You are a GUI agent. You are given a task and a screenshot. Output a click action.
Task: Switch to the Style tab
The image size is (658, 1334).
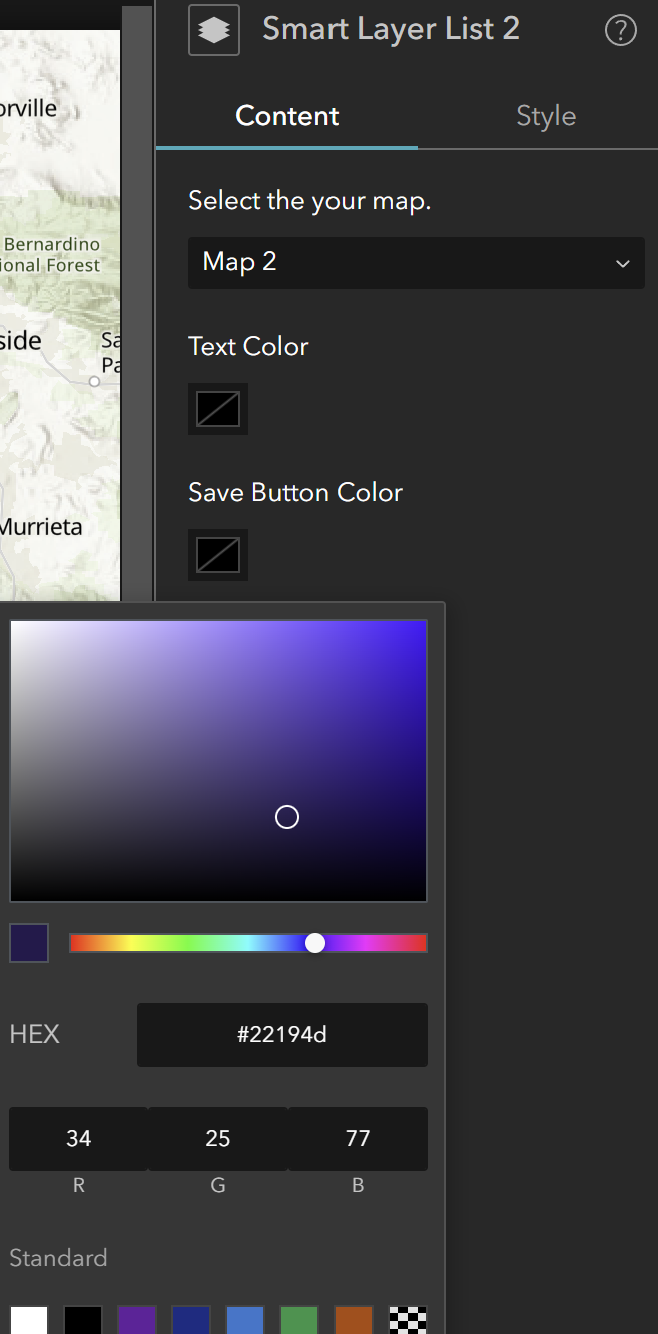click(546, 116)
